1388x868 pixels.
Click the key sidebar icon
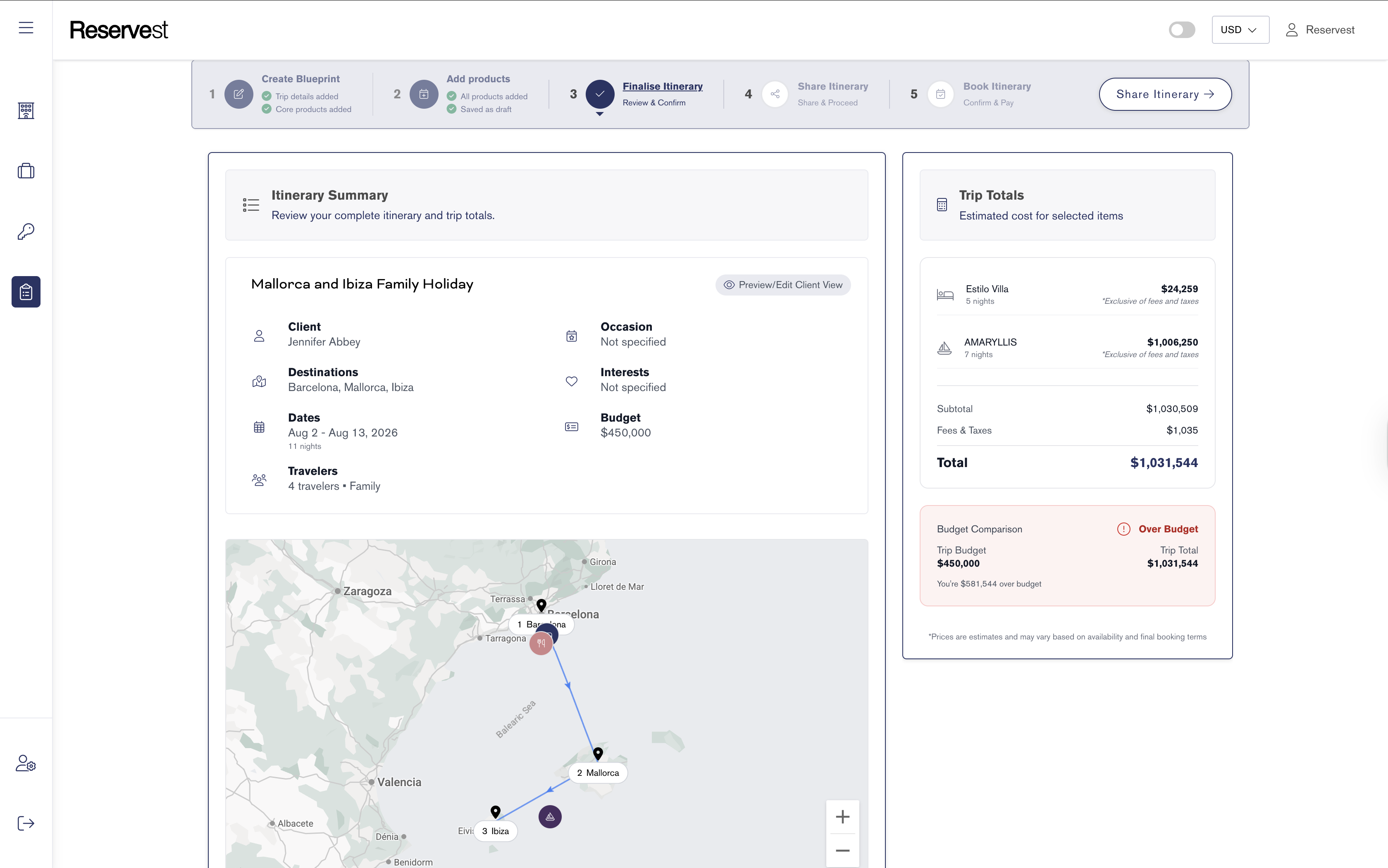(x=26, y=231)
